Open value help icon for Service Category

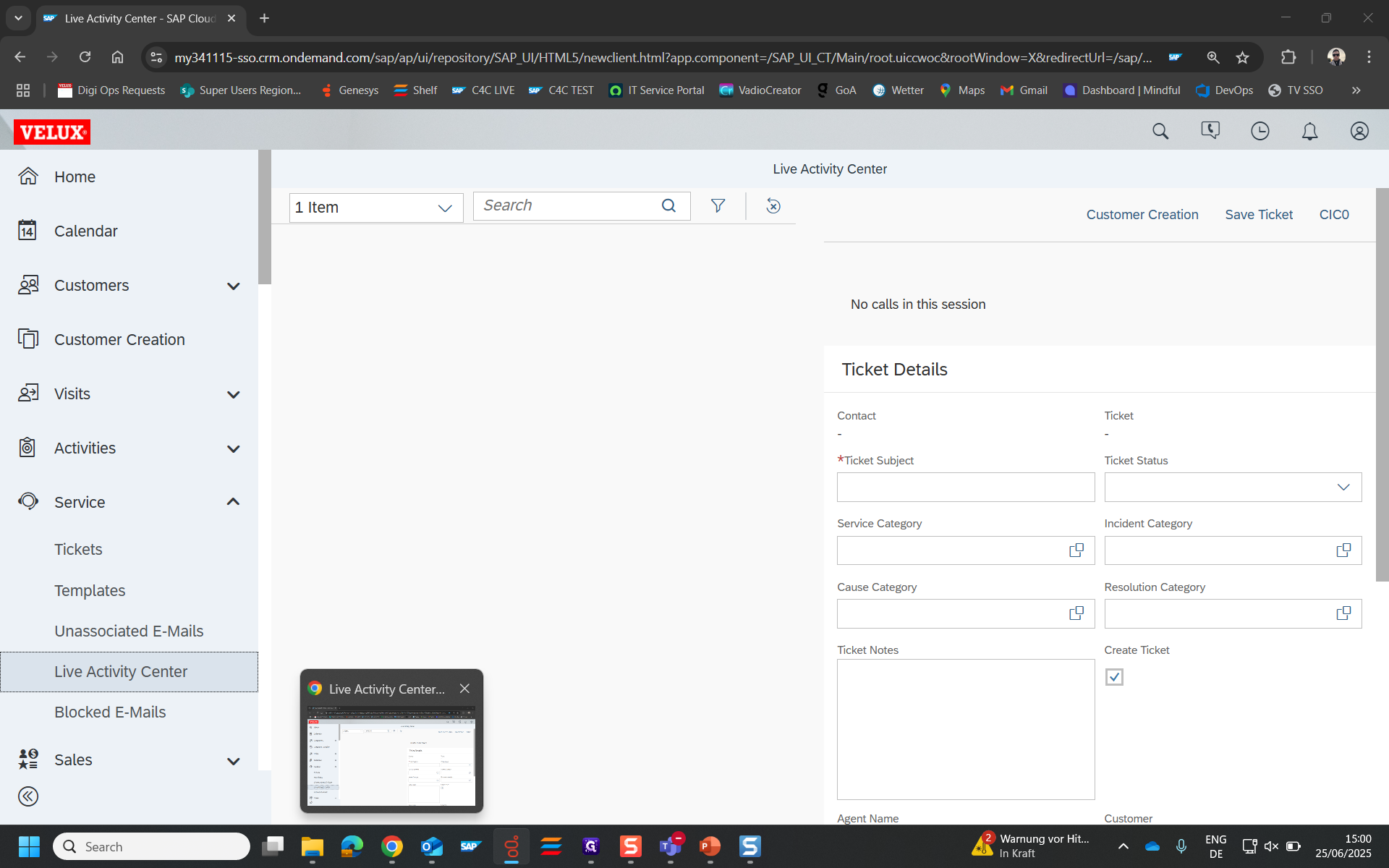(1076, 550)
